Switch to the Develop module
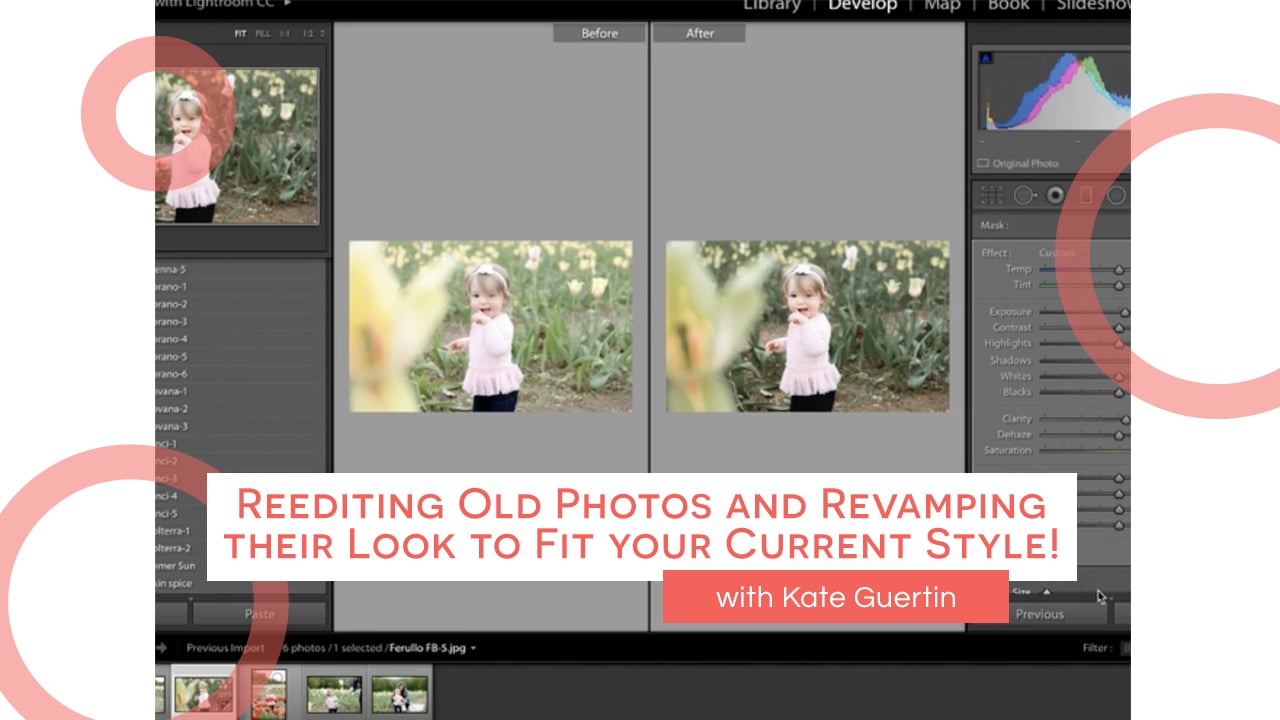This screenshot has width=1280, height=720. click(862, 5)
